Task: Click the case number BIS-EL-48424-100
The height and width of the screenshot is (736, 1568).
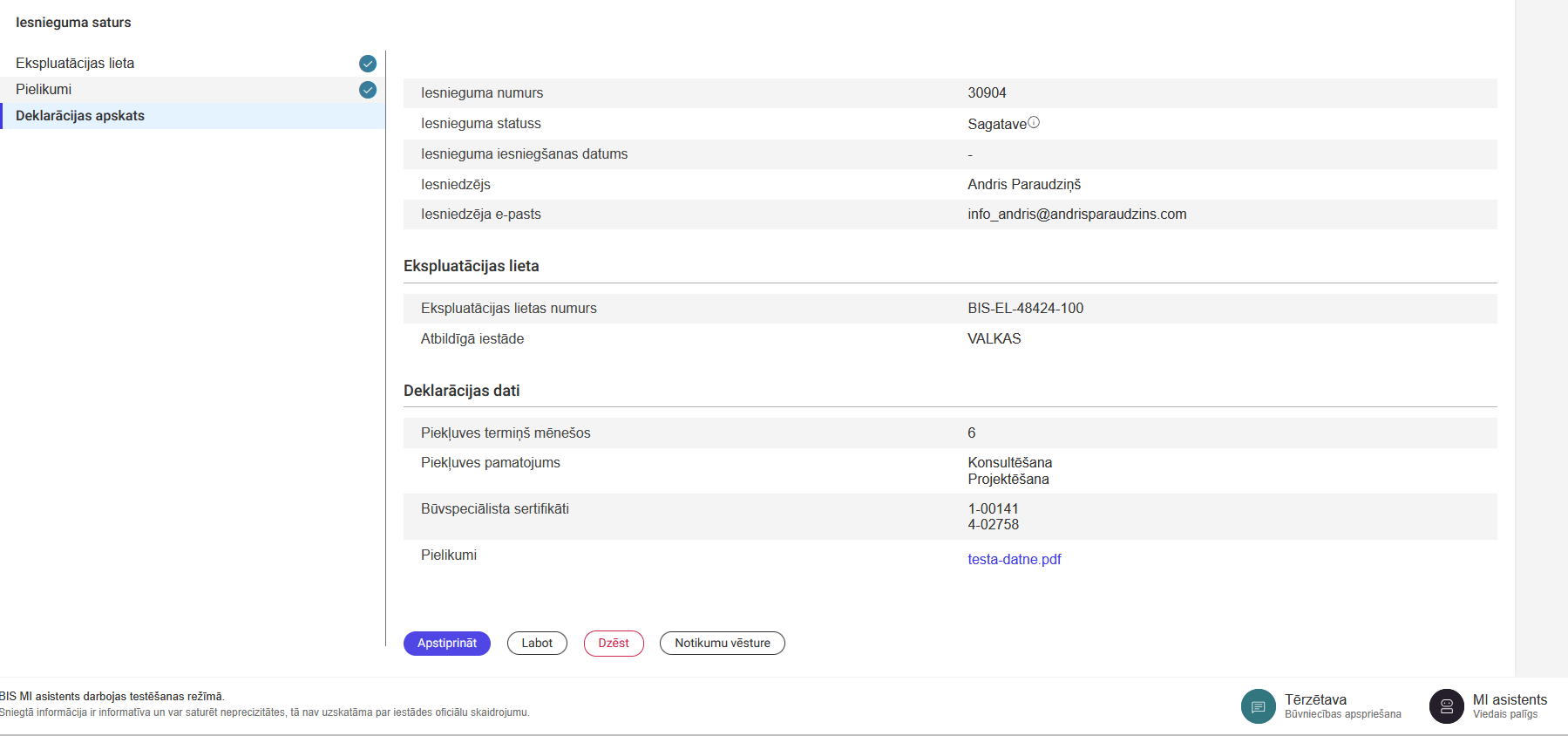Action: click(x=1025, y=309)
